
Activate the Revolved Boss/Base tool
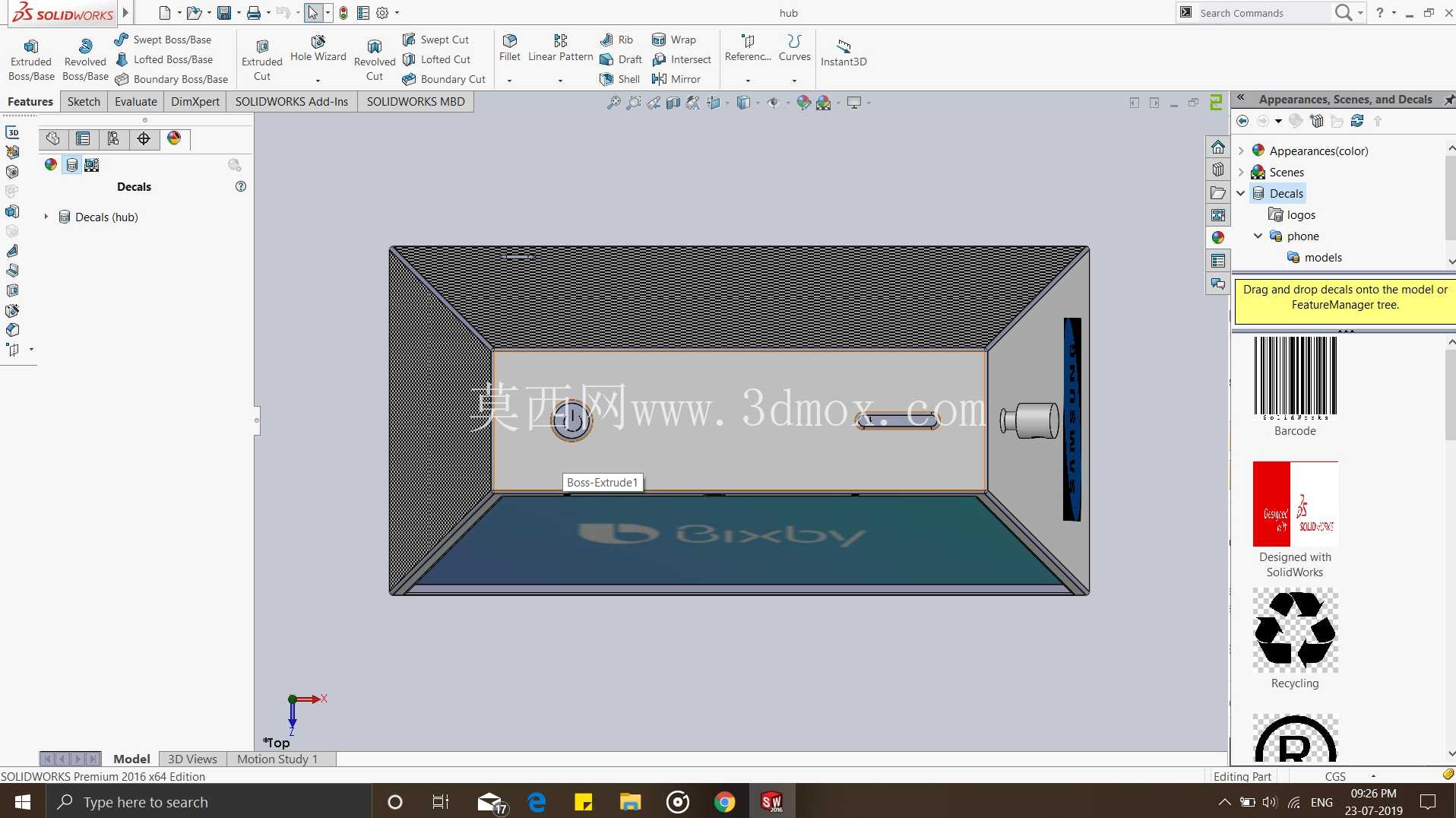[85, 60]
